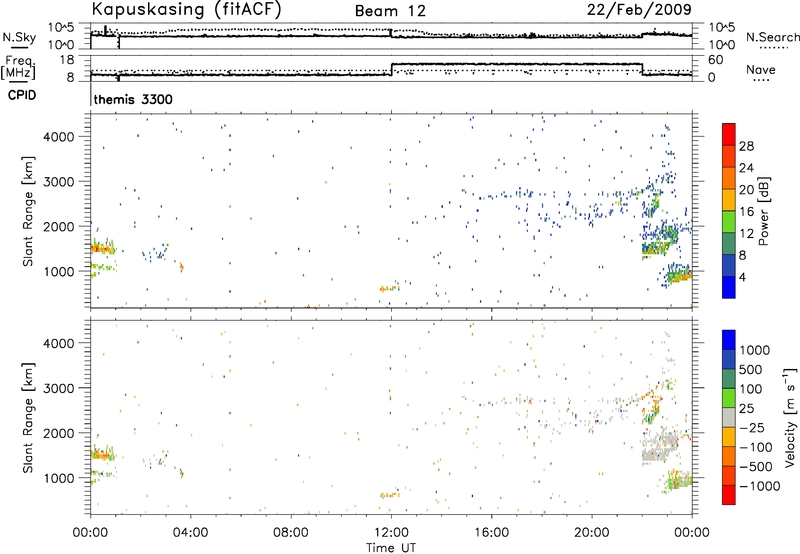Click the 'N.Sky' axis label
The image size is (800, 554).
click(x=19, y=37)
